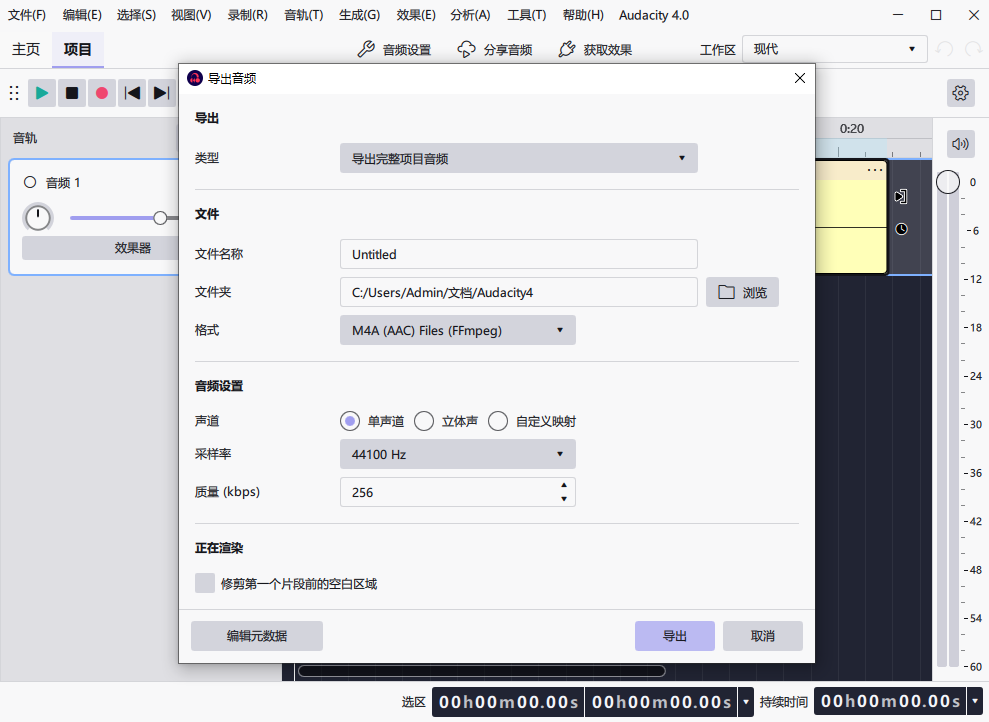The width and height of the screenshot is (989, 722).
Task: Open the 录制(R) menu
Action: click(247, 15)
